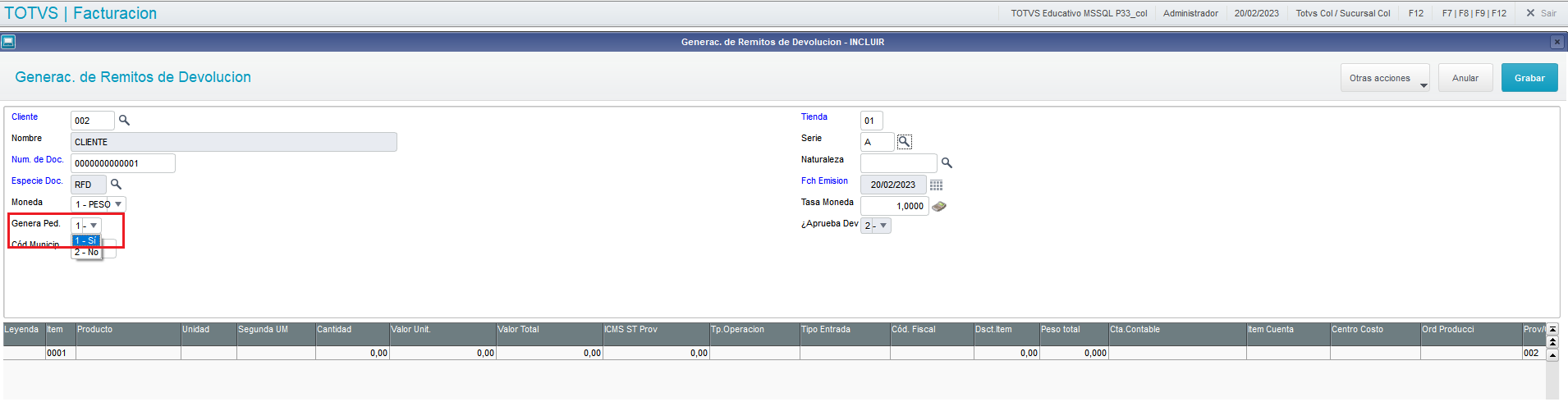Image resolution: width=1568 pixels, height=402 pixels.
Task: Open the Otras acciones dropdown
Action: coord(1385,78)
